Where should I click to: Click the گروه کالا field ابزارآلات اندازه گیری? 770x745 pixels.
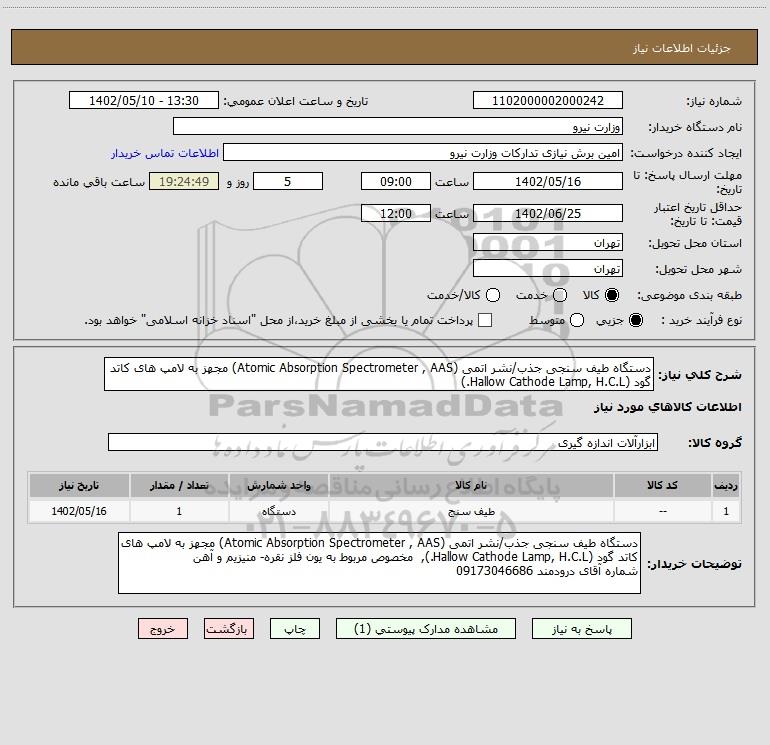pyautogui.click(x=383, y=442)
